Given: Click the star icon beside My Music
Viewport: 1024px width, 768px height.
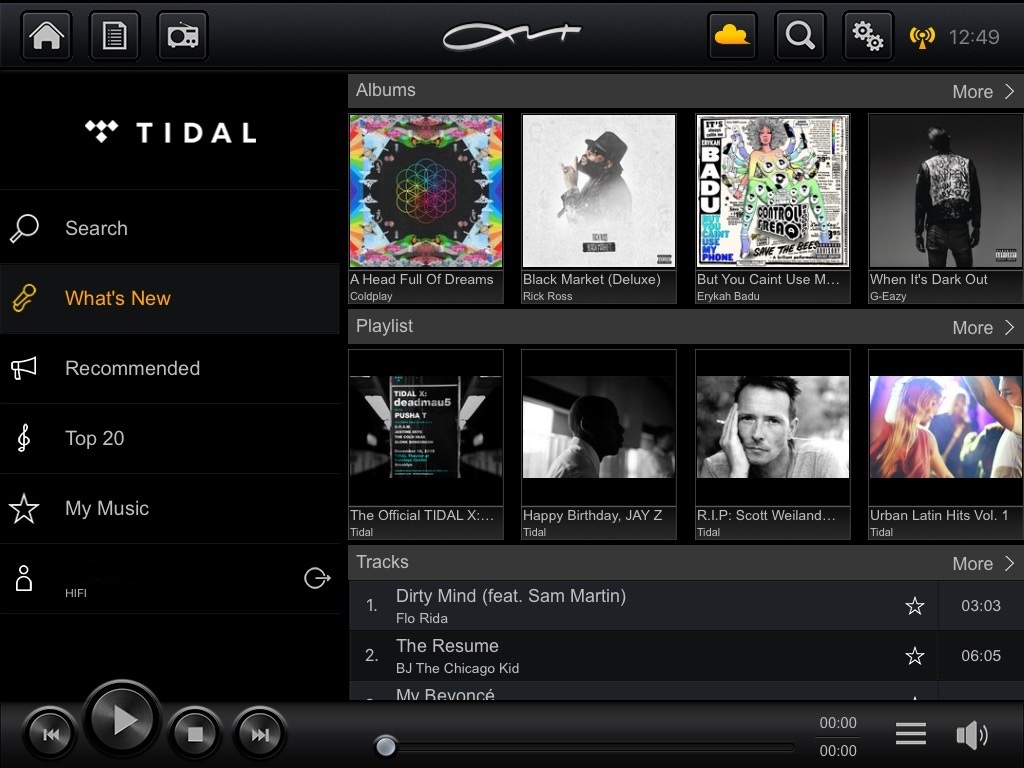Looking at the screenshot, I should [x=24, y=508].
